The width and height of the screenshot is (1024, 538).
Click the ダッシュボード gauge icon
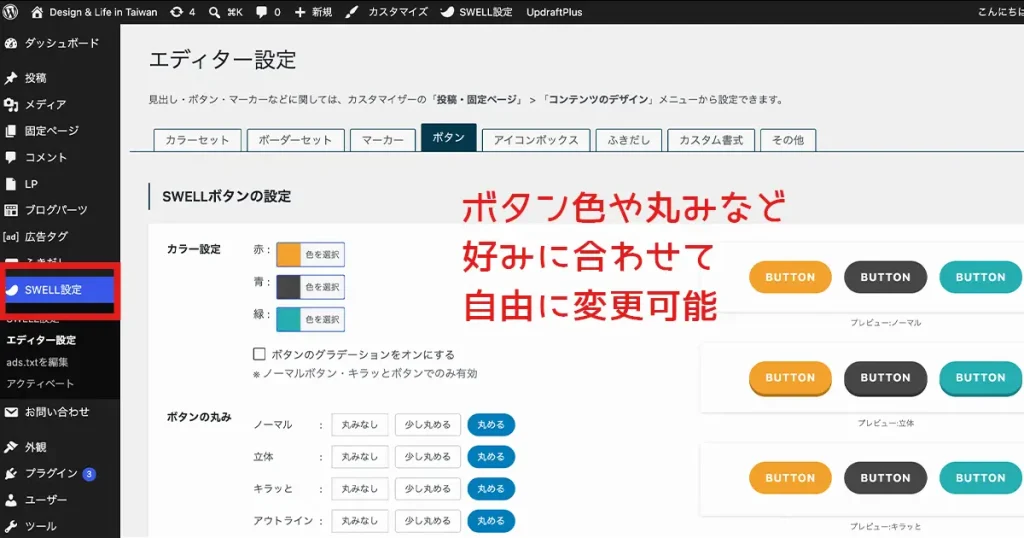tap(10, 43)
